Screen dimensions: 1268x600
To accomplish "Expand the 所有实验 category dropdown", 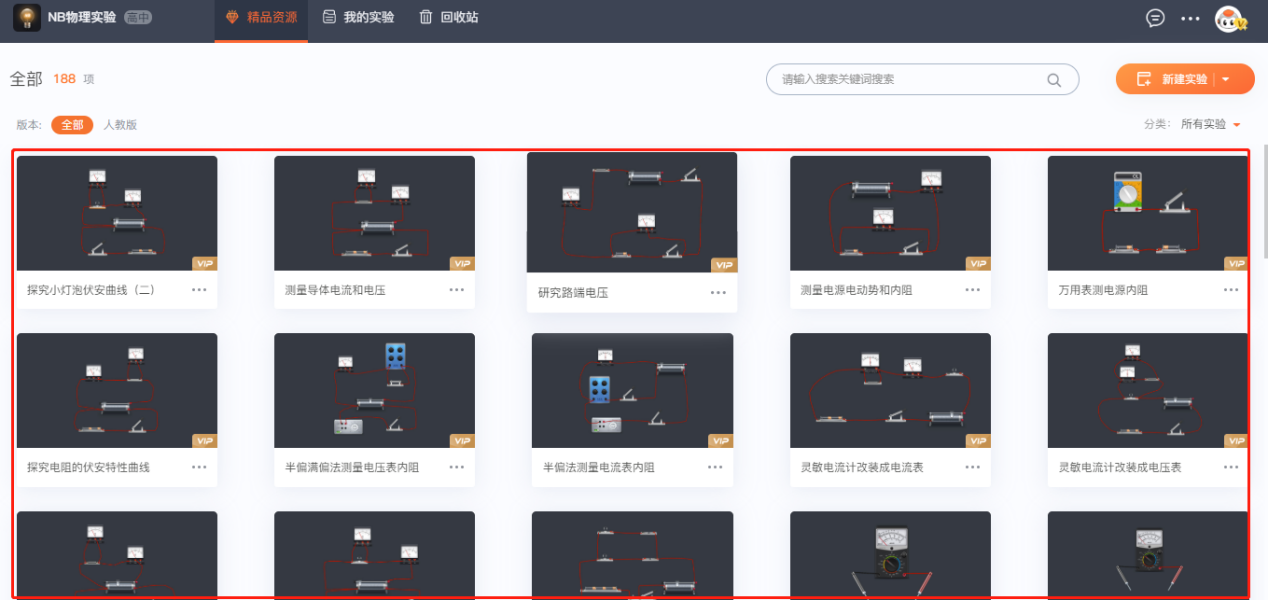I will (x=1210, y=125).
